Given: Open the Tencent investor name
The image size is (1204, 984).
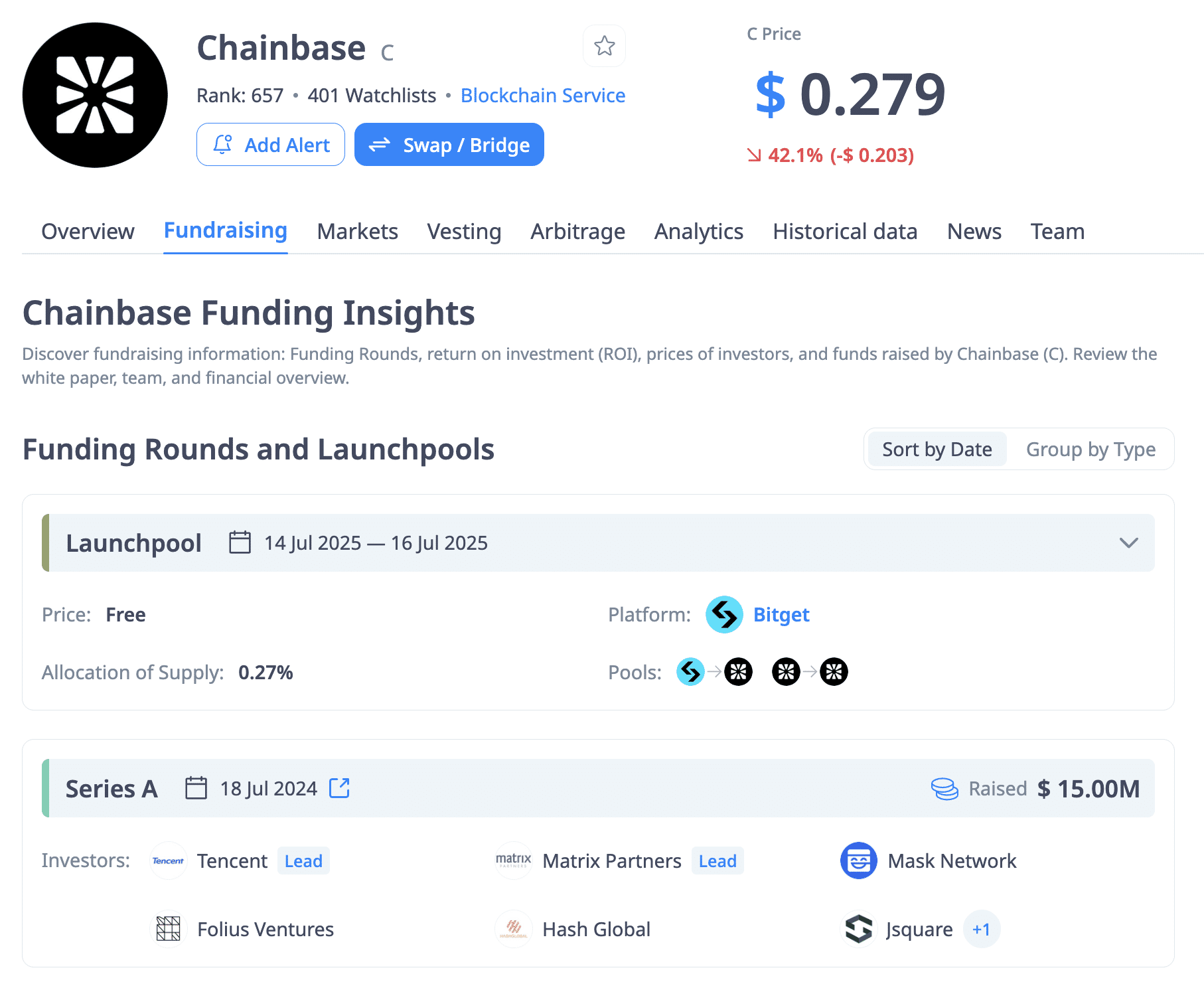Looking at the screenshot, I should click(232, 861).
